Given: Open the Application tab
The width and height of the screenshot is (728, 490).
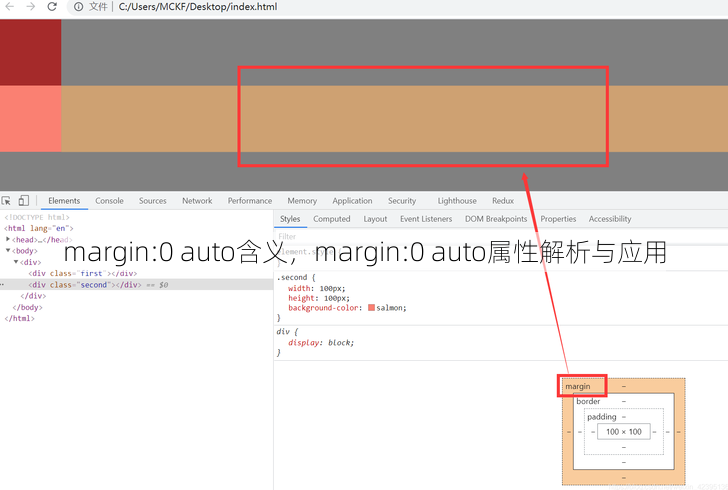Looking at the screenshot, I should pyautogui.click(x=352, y=201).
